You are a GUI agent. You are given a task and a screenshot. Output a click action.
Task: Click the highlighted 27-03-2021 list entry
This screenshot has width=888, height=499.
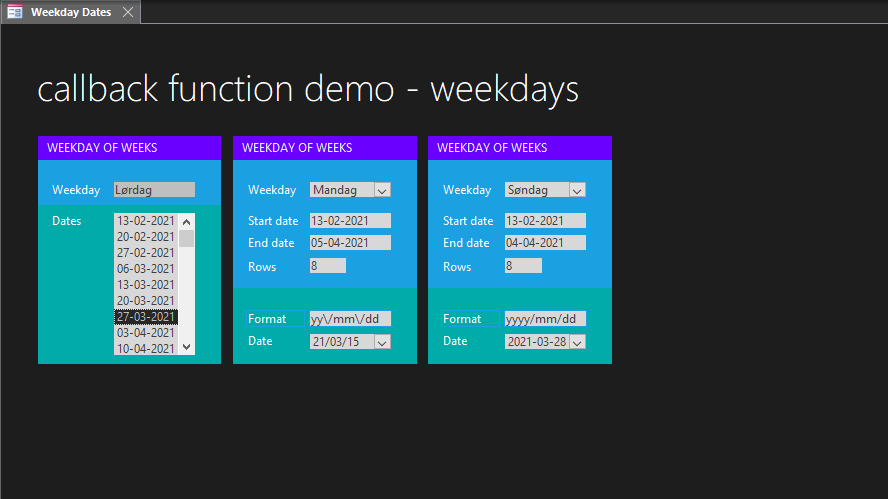tap(145, 317)
